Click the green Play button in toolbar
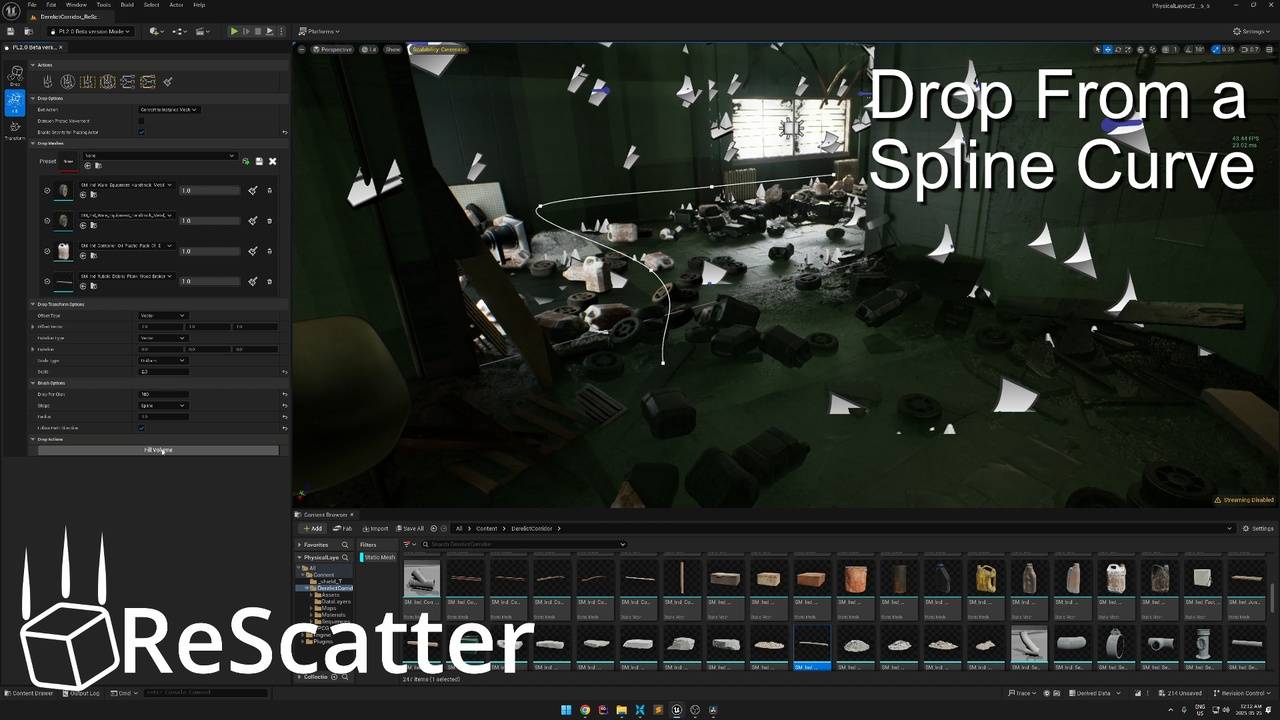Screen dimensions: 1280x720 [x=234, y=31]
